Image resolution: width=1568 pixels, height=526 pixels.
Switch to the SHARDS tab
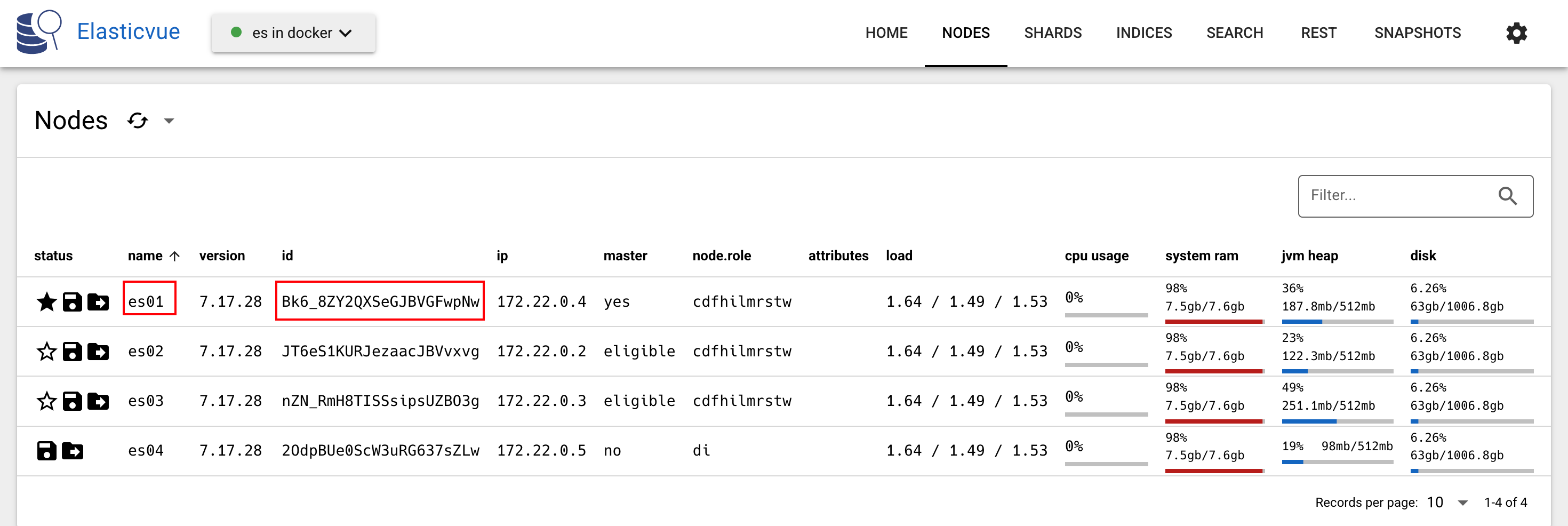point(1053,33)
